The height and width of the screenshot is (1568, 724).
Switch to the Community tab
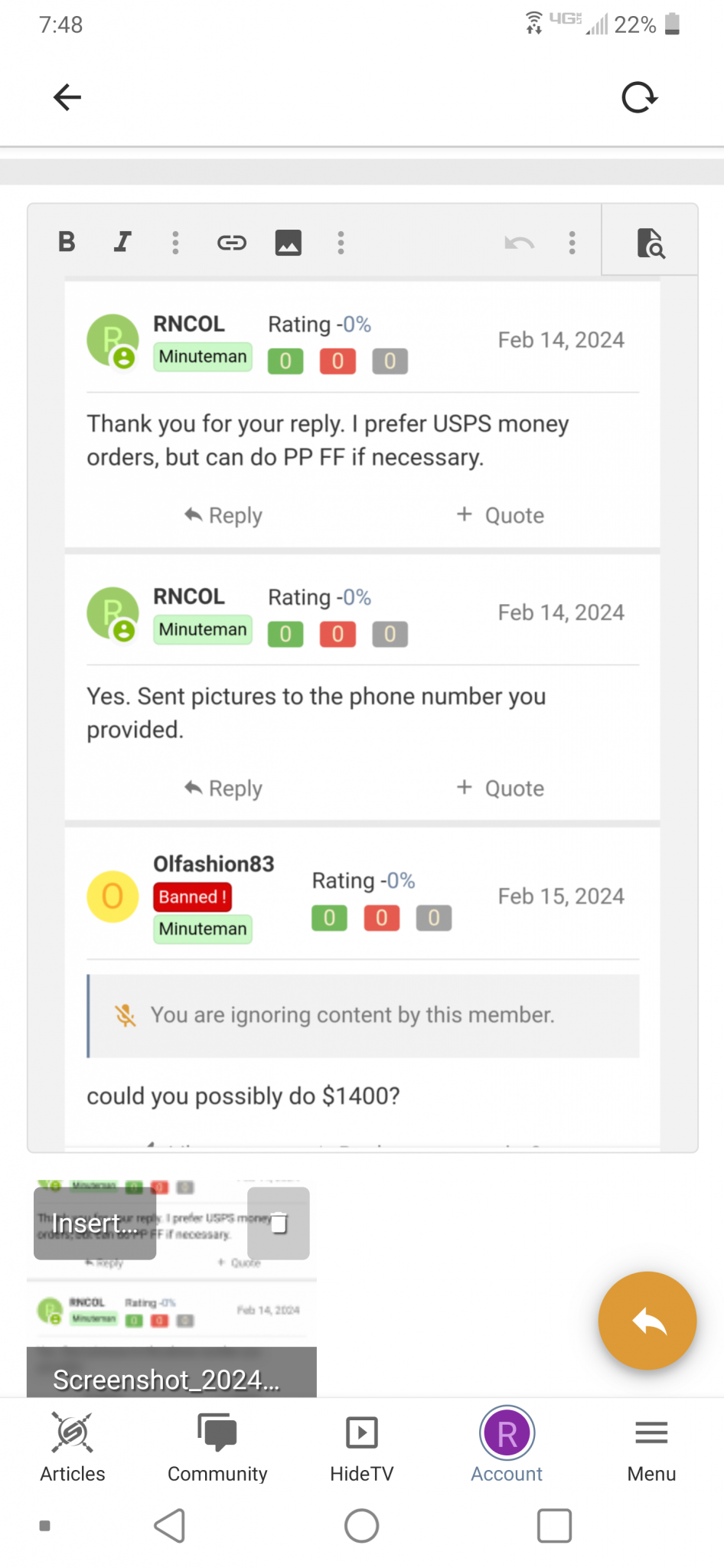(217, 1447)
